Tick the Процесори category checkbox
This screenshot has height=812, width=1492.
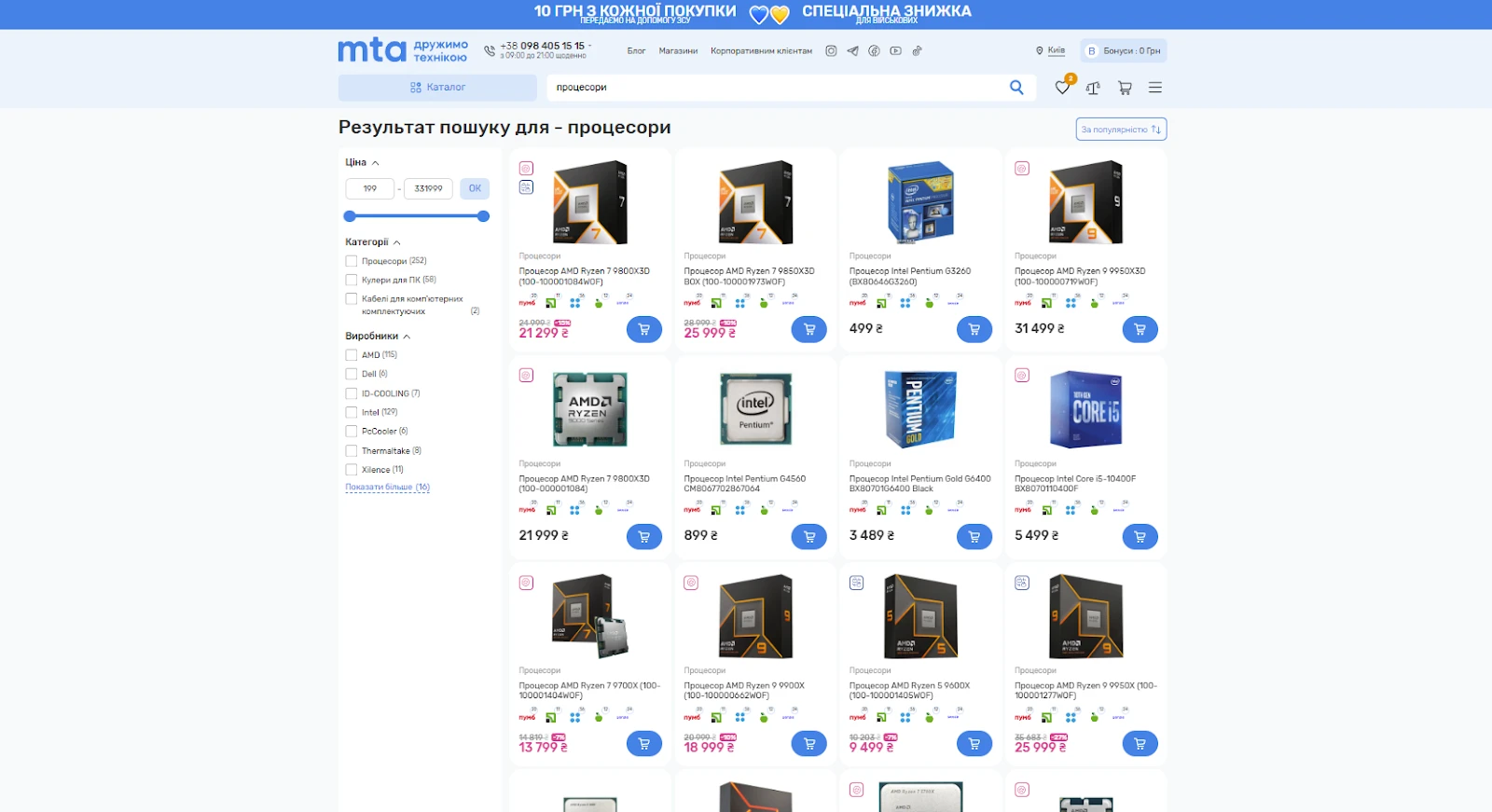tap(352, 261)
